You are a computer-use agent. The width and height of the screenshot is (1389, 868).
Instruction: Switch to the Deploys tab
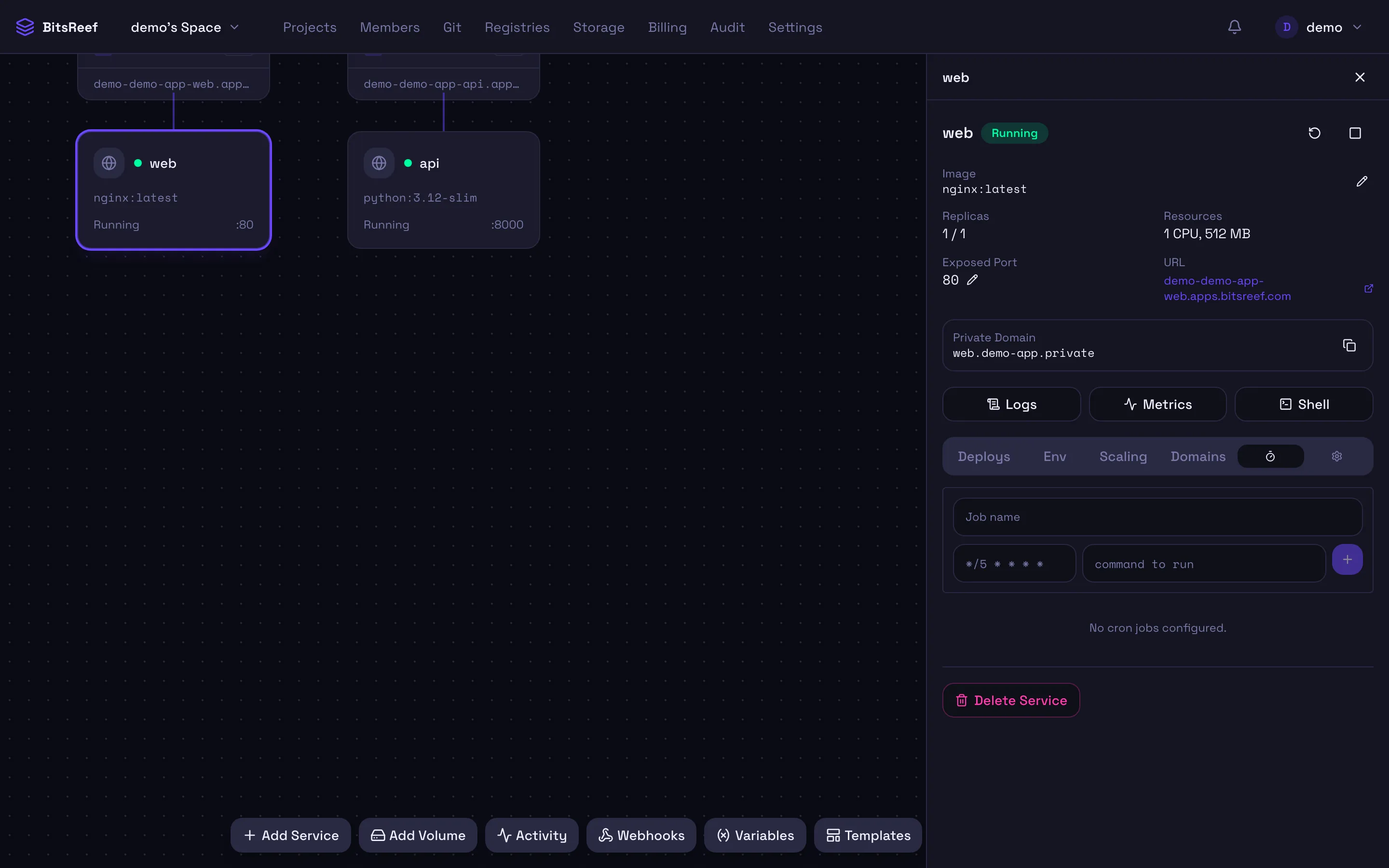(x=983, y=456)
